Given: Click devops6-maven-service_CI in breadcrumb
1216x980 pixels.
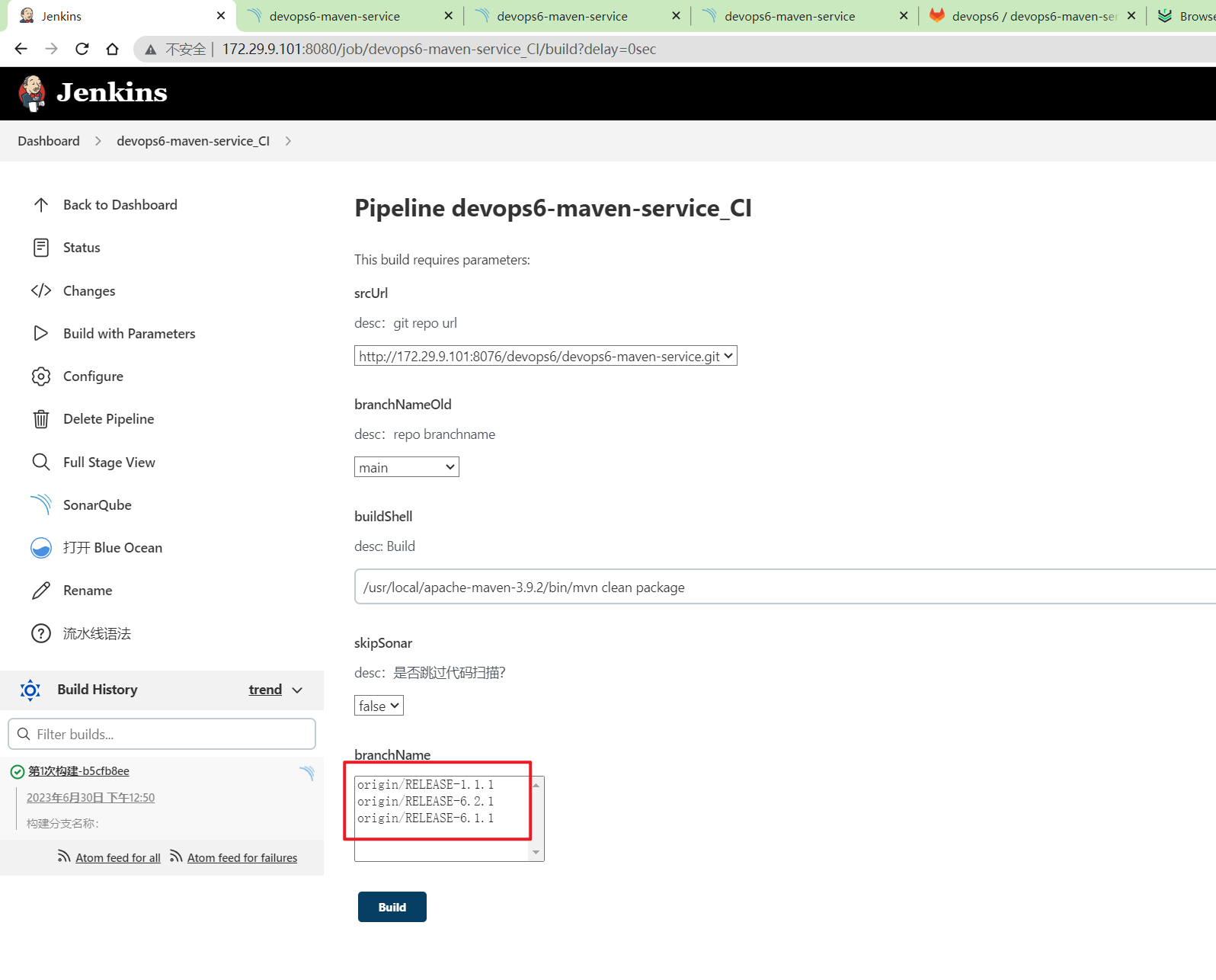Looking at the screenshot, I should 193,141.
